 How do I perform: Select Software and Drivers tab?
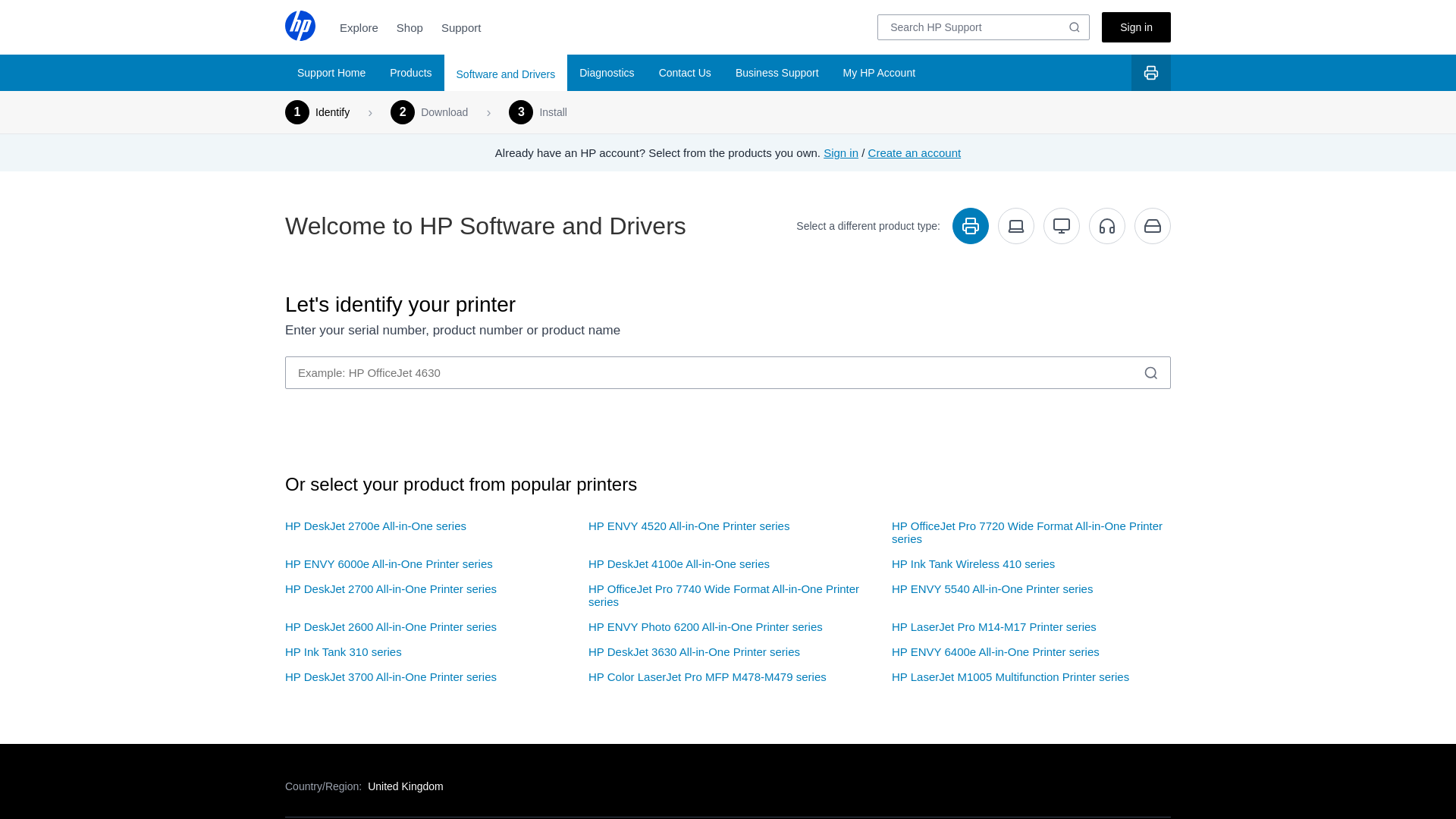pos(506,74)
